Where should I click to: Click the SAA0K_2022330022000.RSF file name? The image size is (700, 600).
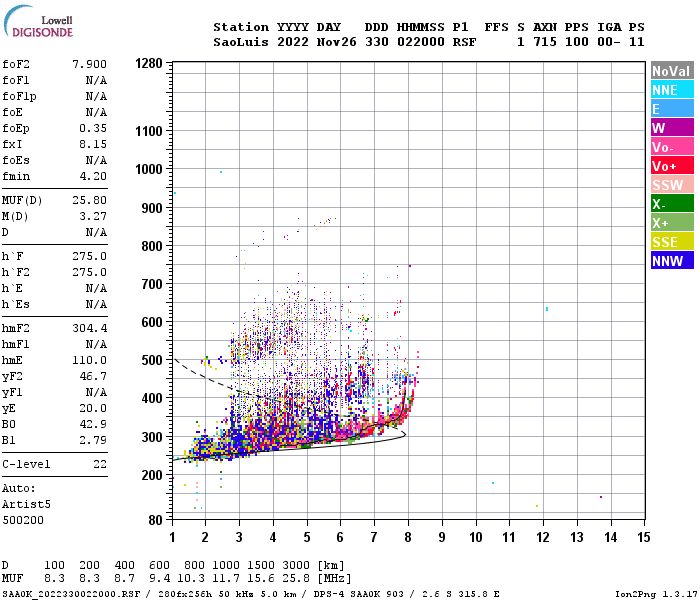[71, 594]
